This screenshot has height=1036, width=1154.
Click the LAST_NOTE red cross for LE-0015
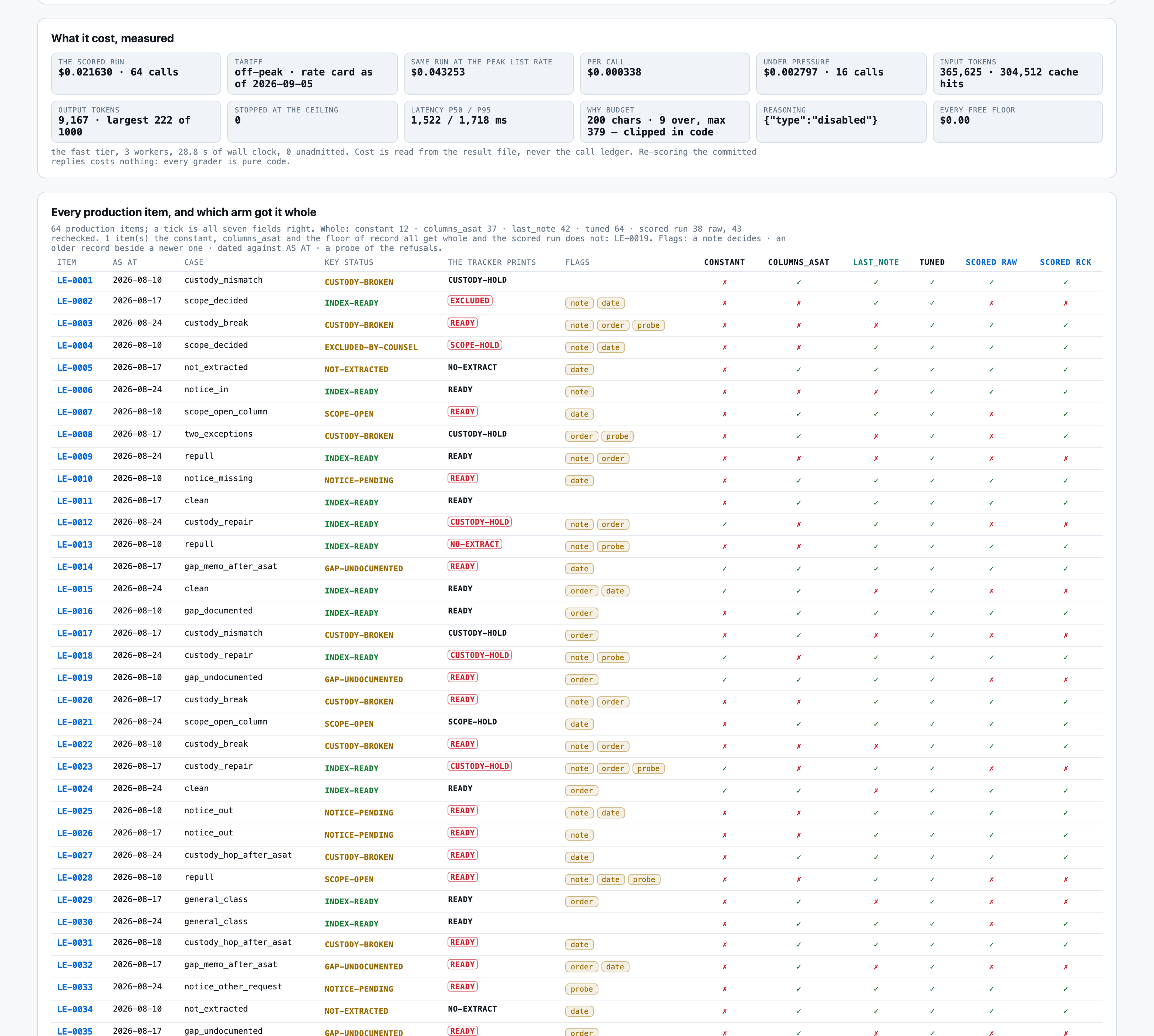(x=876, y=591)
